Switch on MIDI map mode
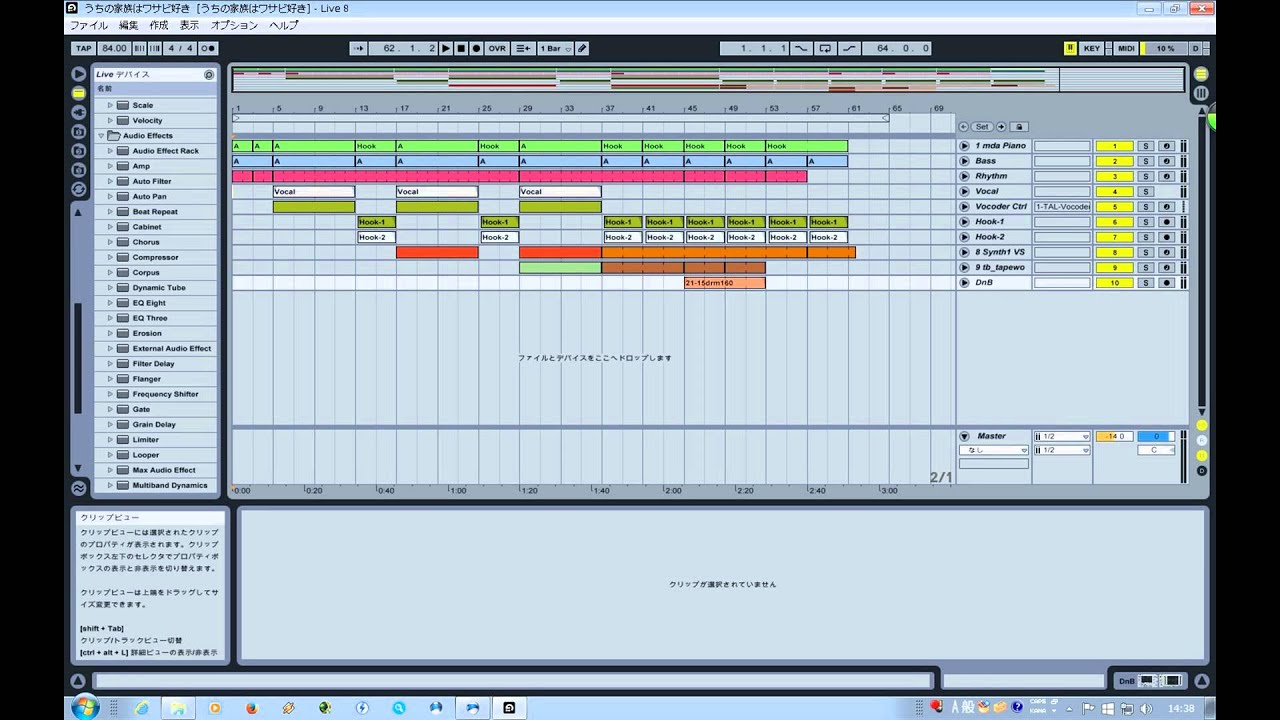The height and width of the screenshot is (720, 1280). (x=1126, y=48)
